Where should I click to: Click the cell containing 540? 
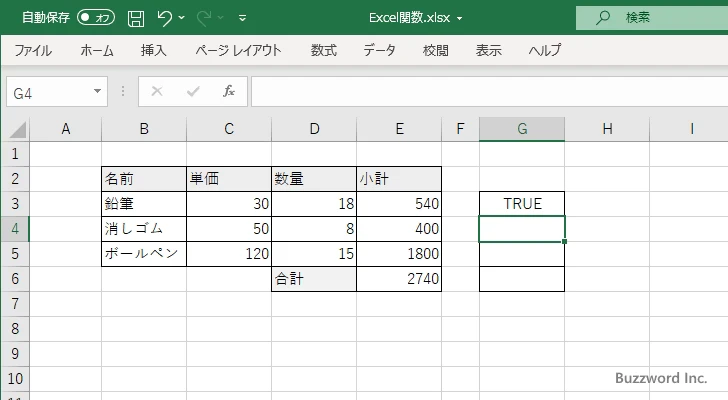pyautogui.click(x=399, y=204)
